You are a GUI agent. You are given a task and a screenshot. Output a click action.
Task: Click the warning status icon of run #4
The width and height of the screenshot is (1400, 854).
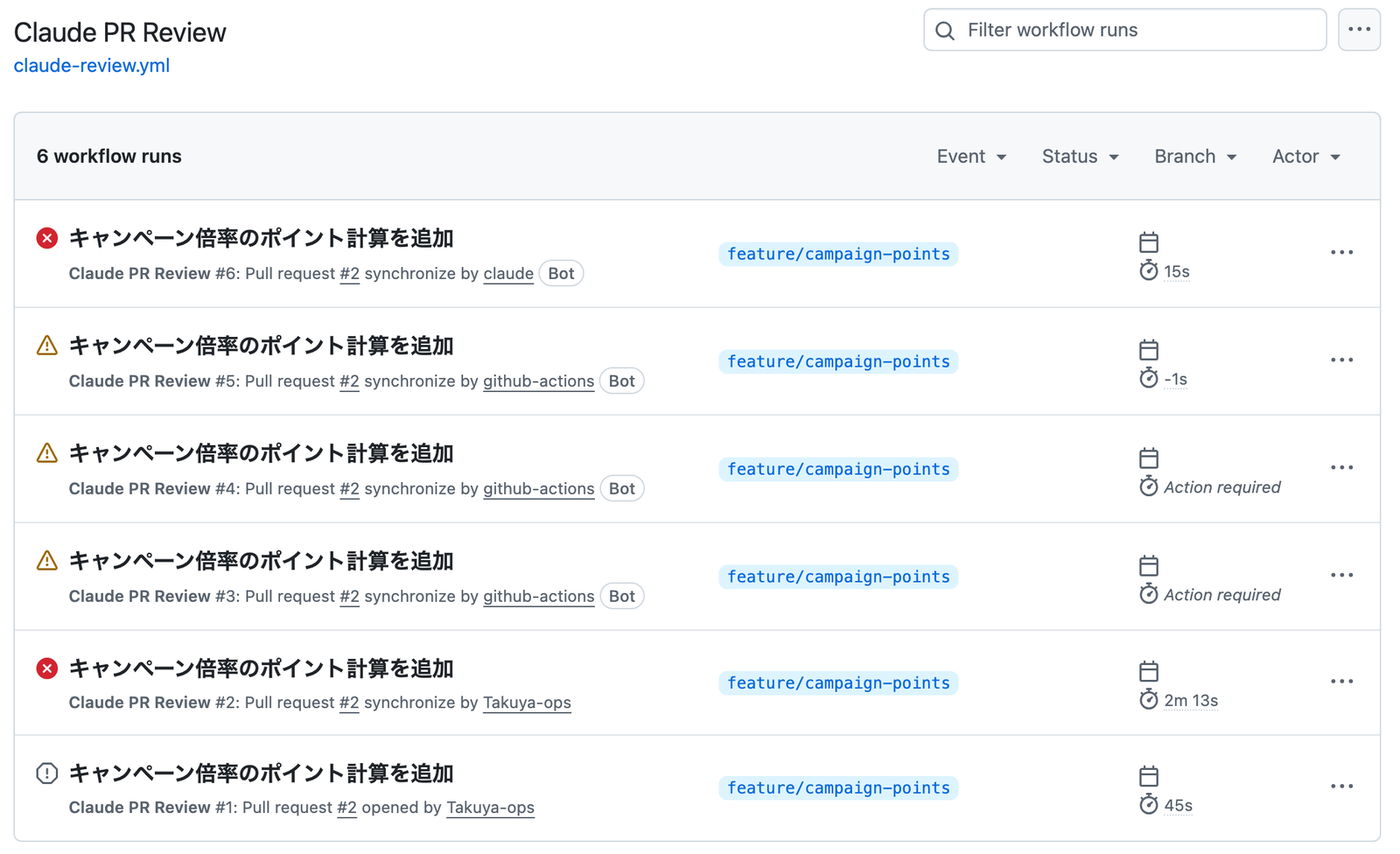(47, 453)
